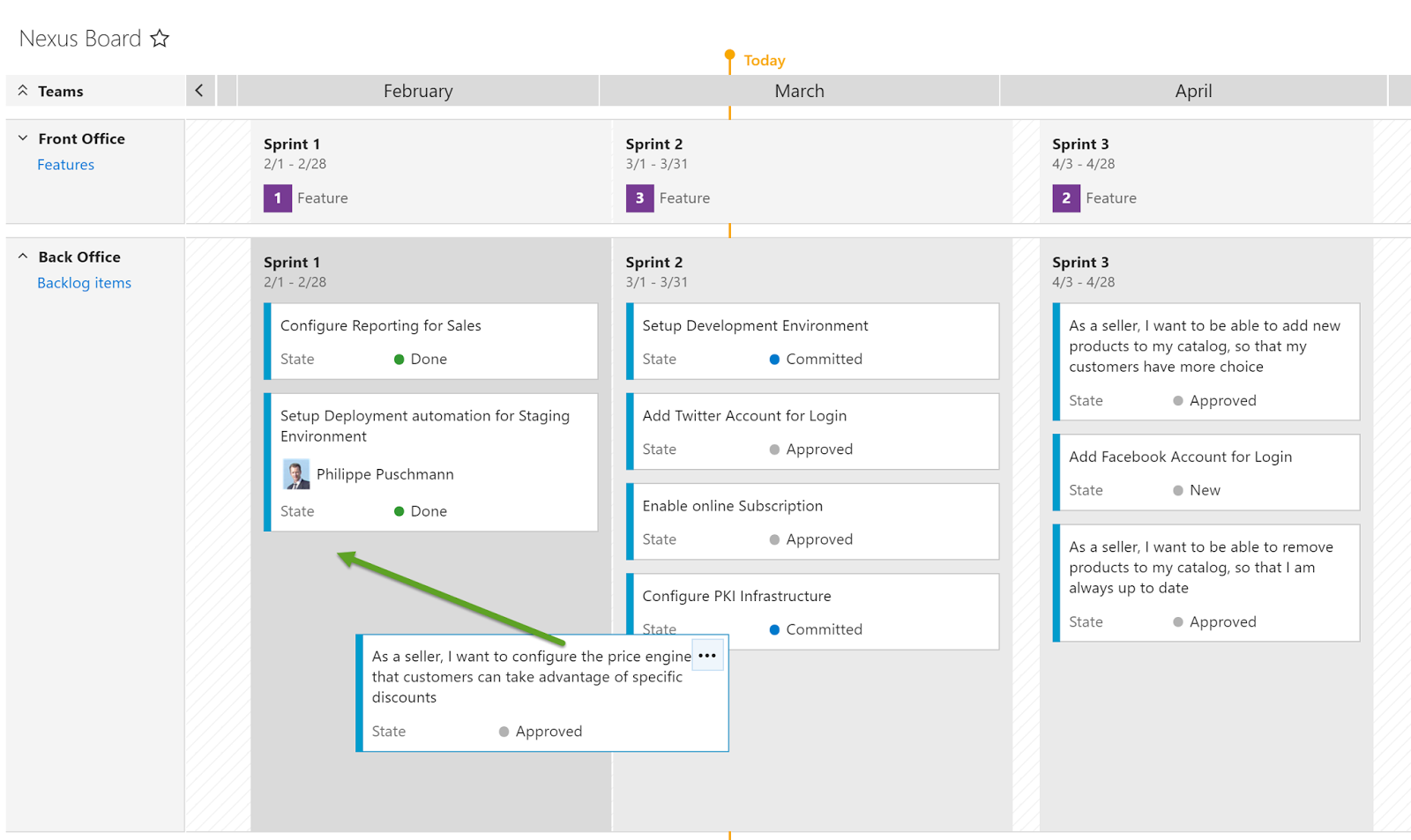Viewport: 1411px width, 840px height.
Task: Favorite the Nexus Board via the star icon
Action: coord(160,38)
